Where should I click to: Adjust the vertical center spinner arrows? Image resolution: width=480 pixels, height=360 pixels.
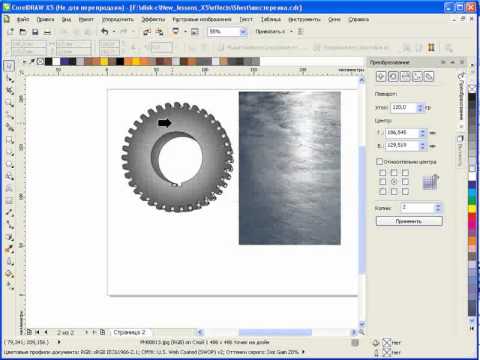423,146
